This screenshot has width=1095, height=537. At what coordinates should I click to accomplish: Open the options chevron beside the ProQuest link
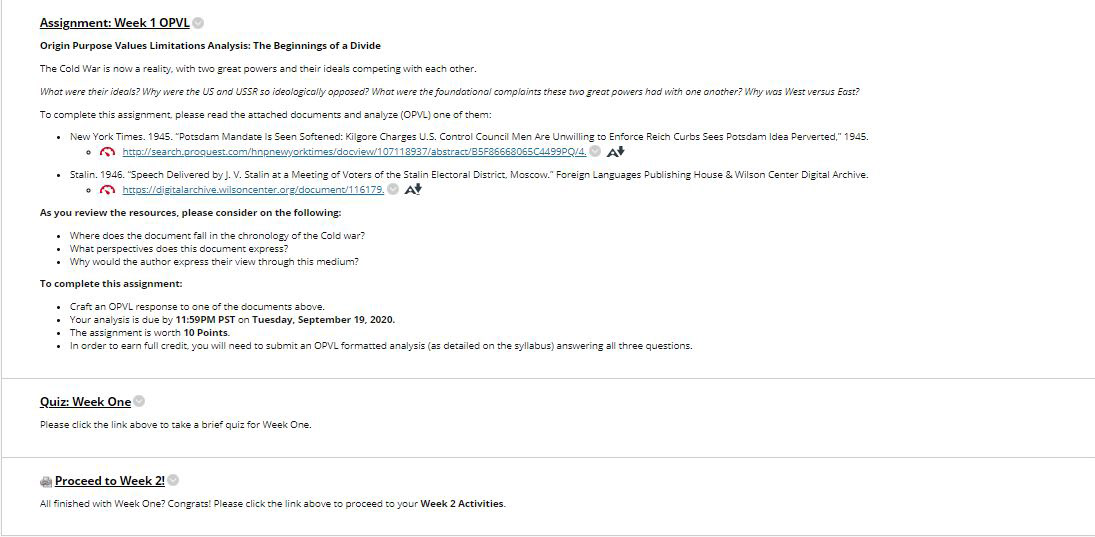tap(595, 151)
